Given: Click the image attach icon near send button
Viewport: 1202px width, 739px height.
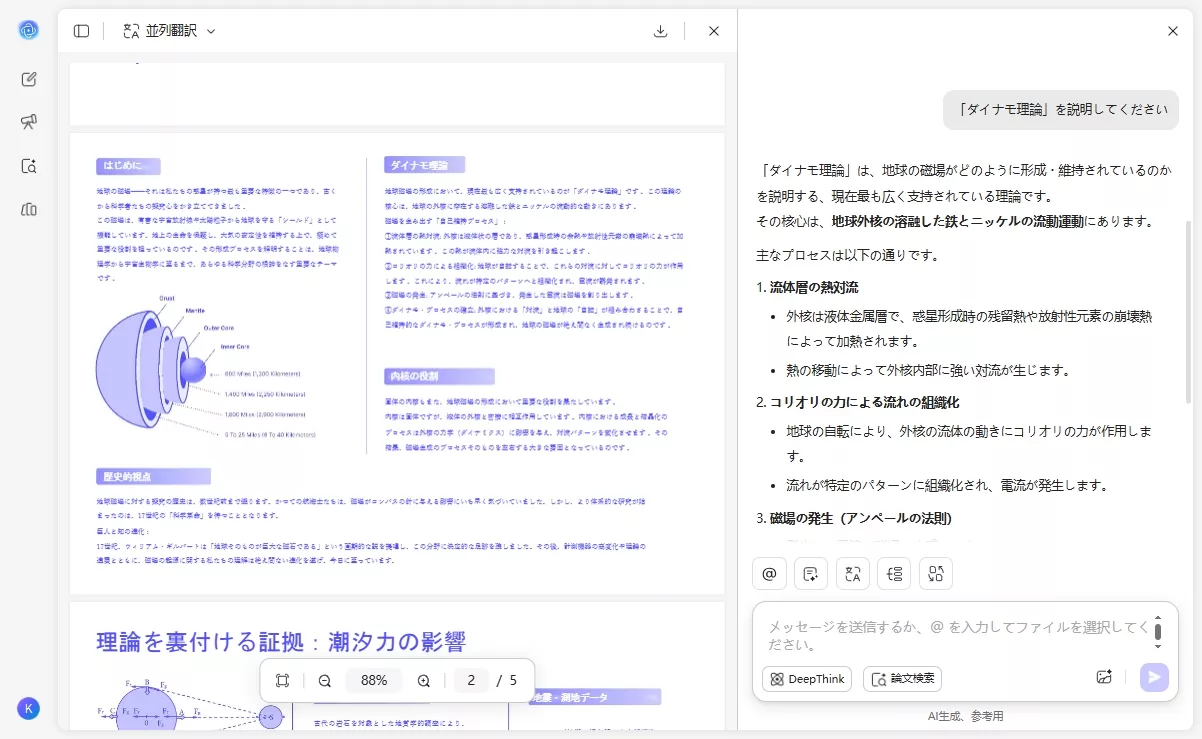Looking at the screenshot, I should pyautogui.click(x=1103, y=678).
